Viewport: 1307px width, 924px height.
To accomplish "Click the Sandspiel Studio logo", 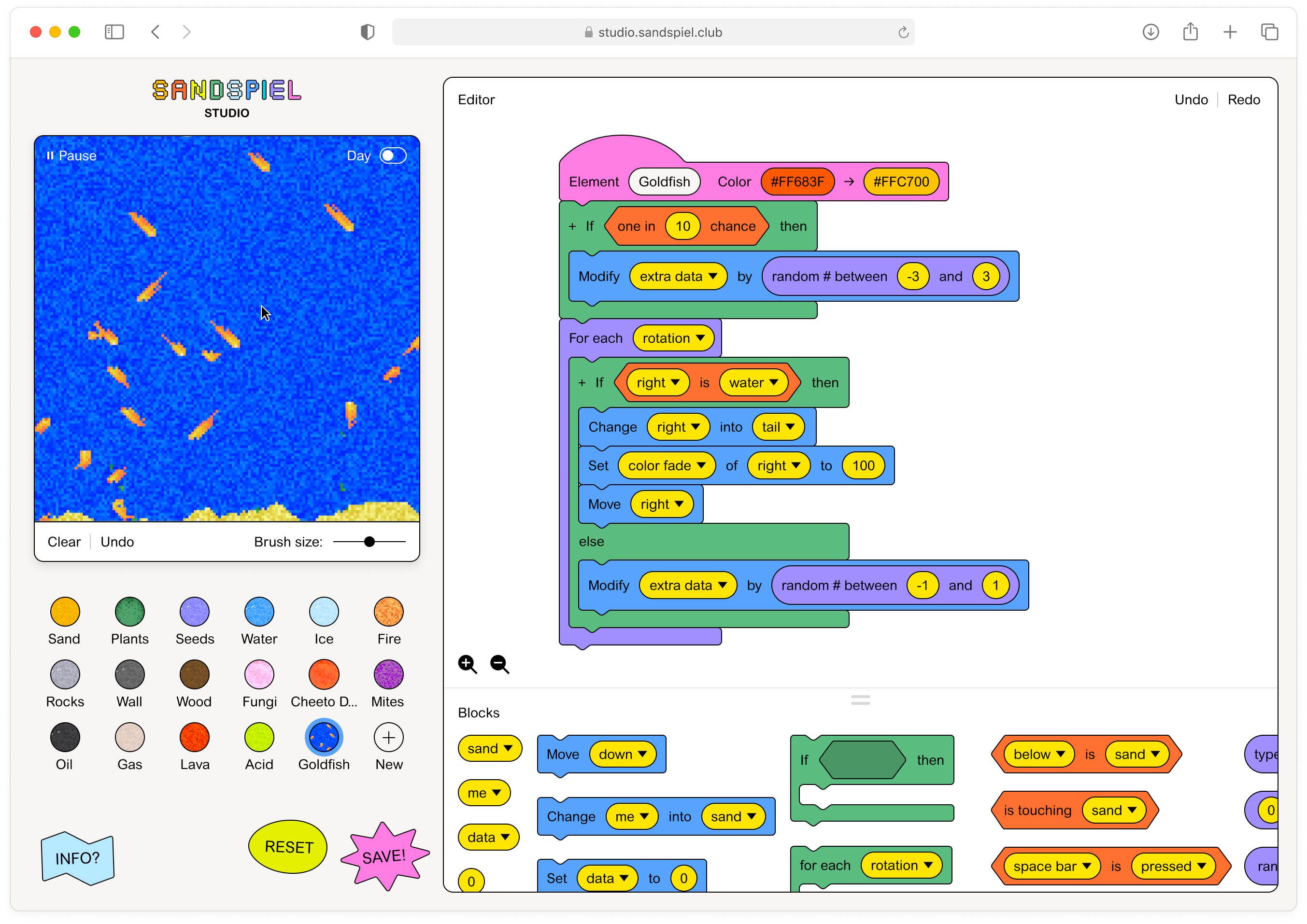I will (227, 98).
